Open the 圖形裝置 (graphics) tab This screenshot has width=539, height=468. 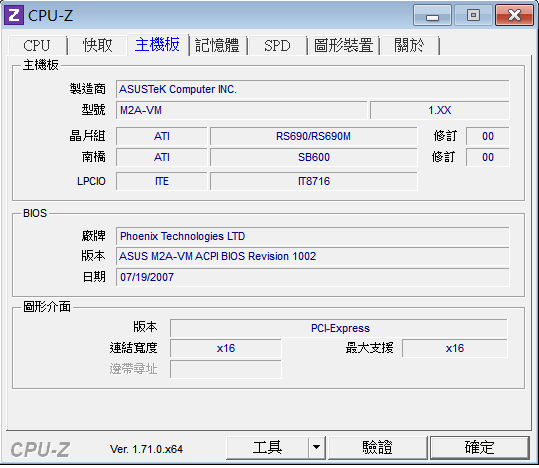pos(343,45)
